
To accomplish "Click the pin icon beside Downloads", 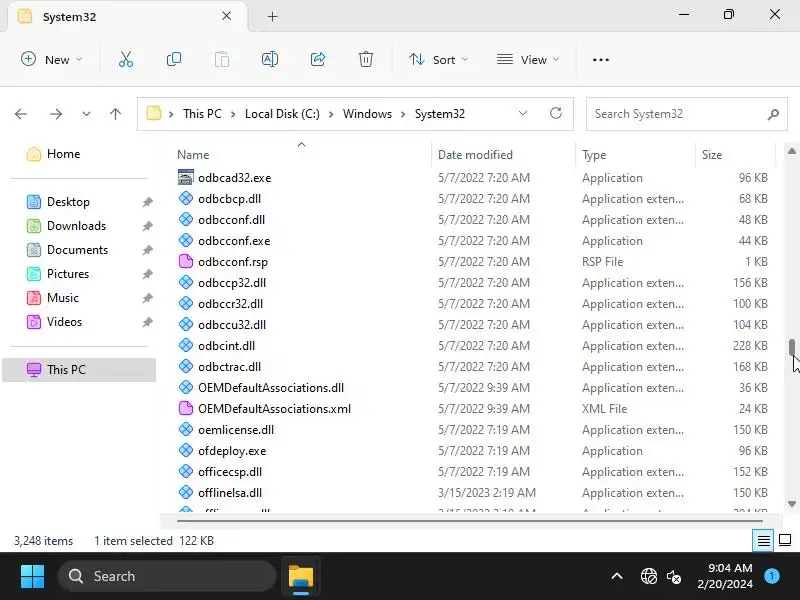I will tap(147, 226).
